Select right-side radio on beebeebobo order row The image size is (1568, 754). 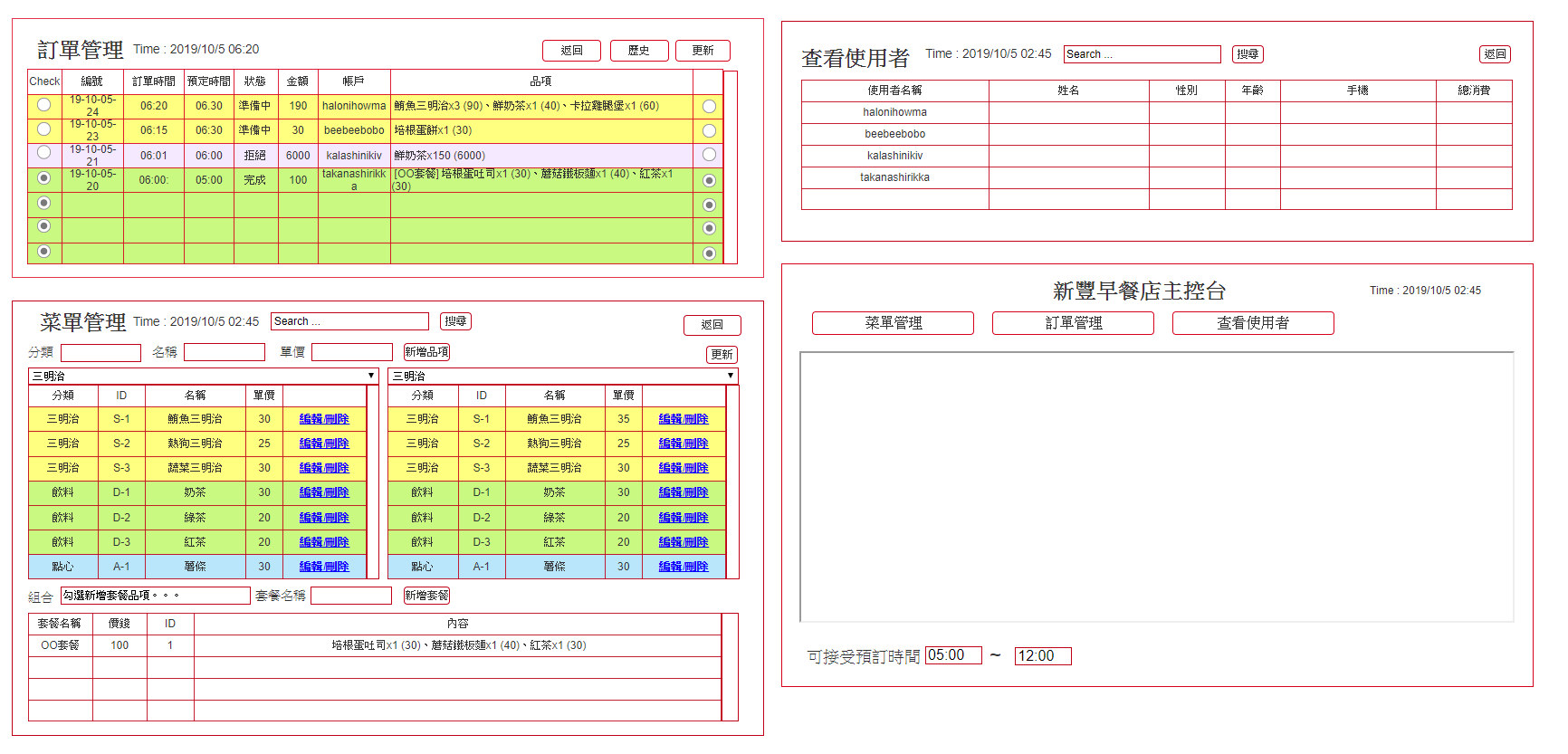709,130
